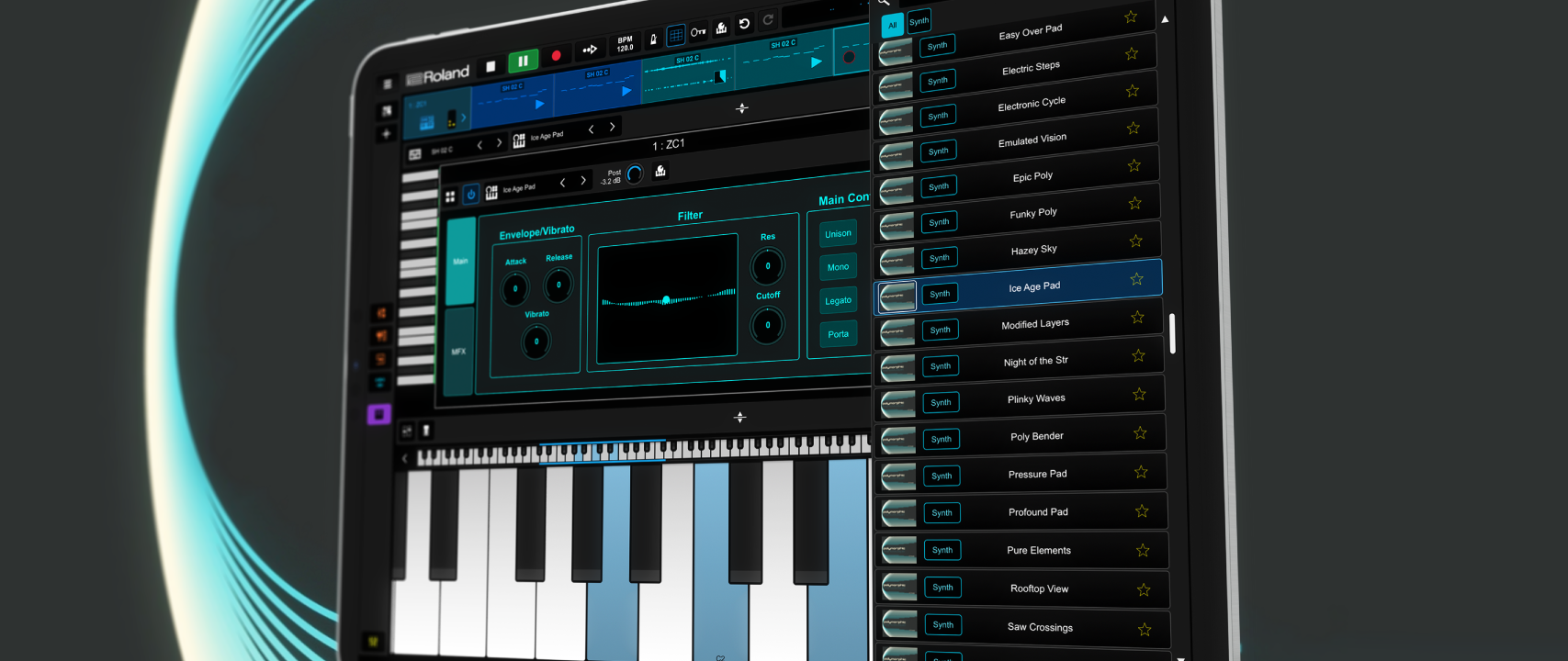
Task: Click the redo arrow icon
Action: pos(768,19)
